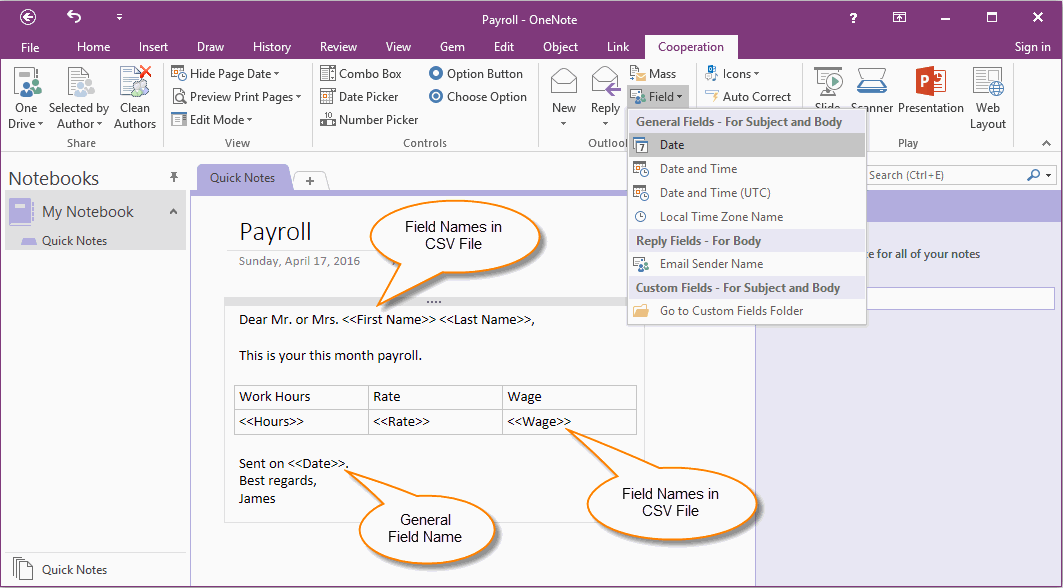Click the Sign in link
This screenshot has height=588, width=1063.
click(1032, 47)
